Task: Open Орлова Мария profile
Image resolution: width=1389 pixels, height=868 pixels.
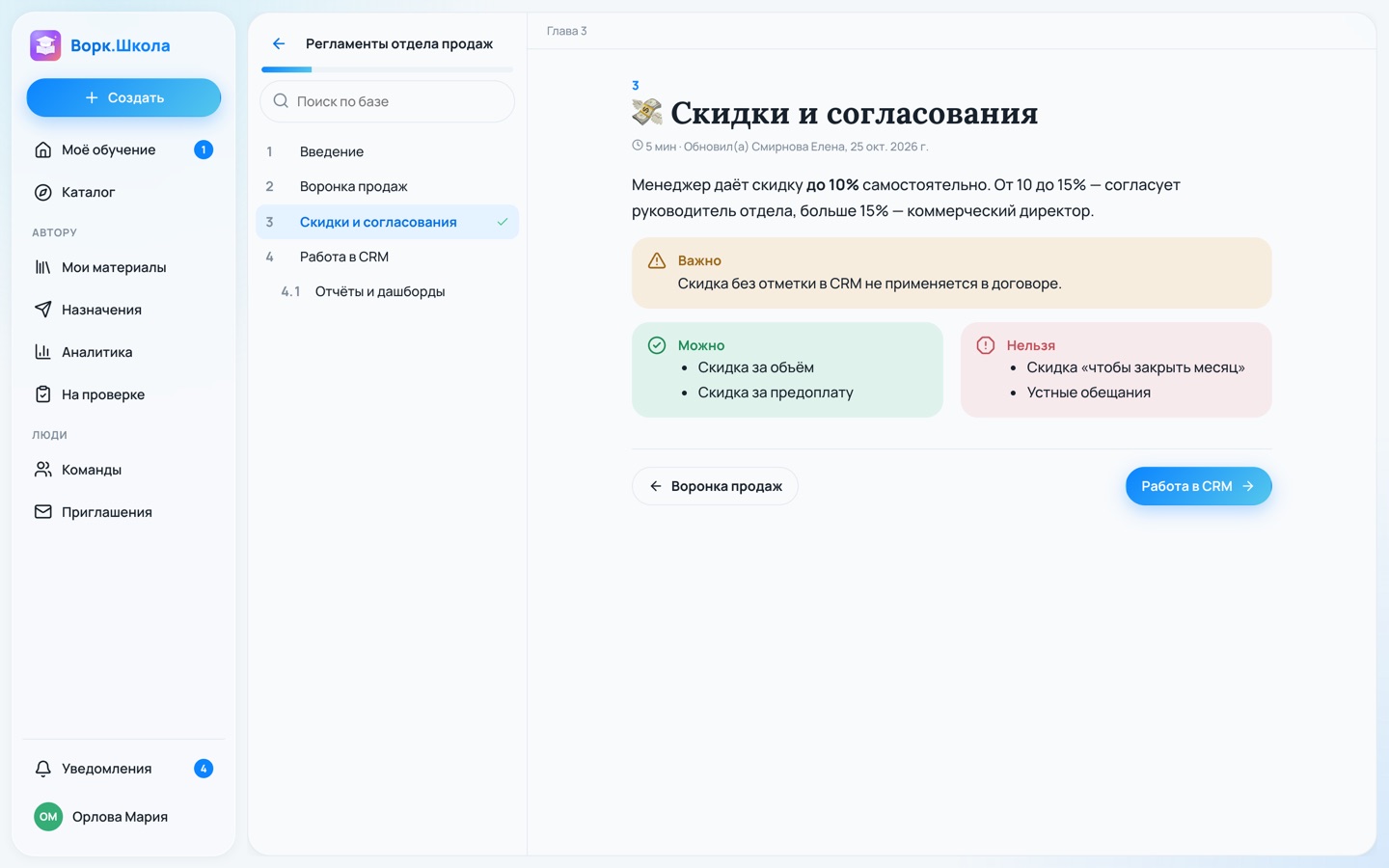Action: pos(123,817)
